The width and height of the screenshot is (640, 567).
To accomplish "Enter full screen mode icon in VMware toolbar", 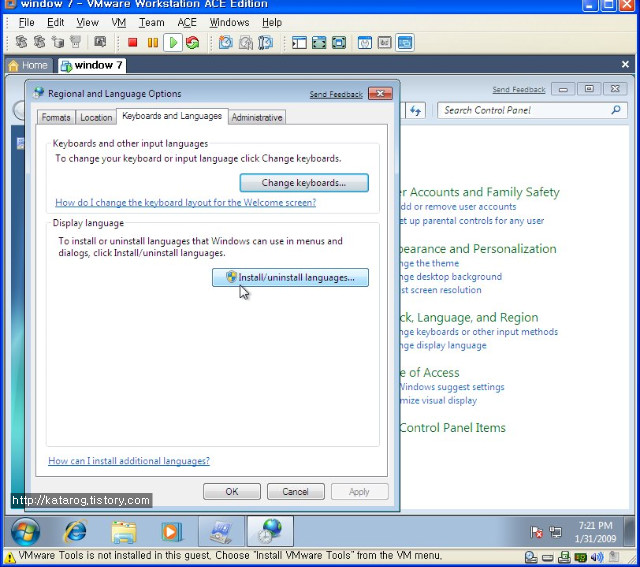I will coord(319,42).
